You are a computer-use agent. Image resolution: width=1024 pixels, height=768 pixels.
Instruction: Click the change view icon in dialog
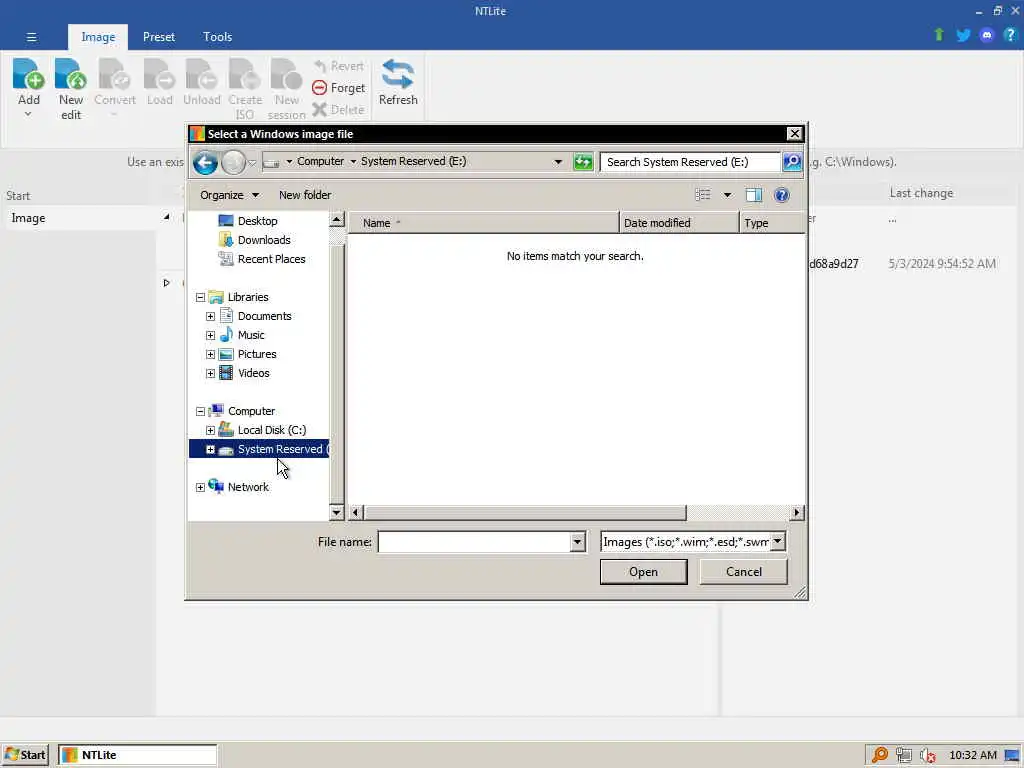[703, 195]
